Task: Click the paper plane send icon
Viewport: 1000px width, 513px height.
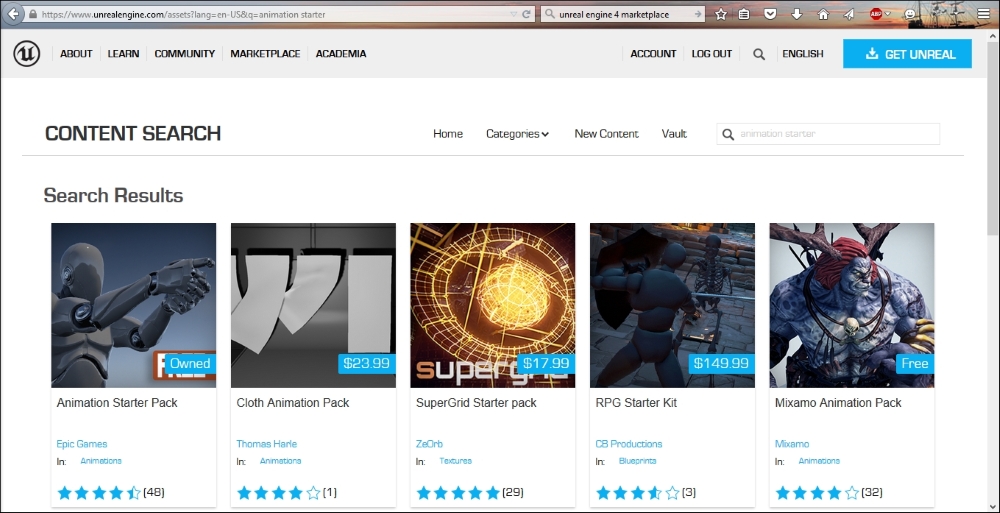Action: 849,14
